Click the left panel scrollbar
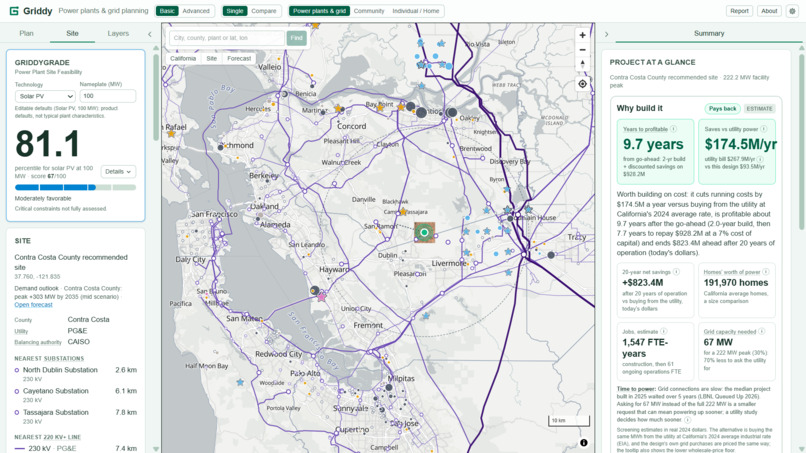The width and height of the screenshot is (806, 453). (156, 98)
